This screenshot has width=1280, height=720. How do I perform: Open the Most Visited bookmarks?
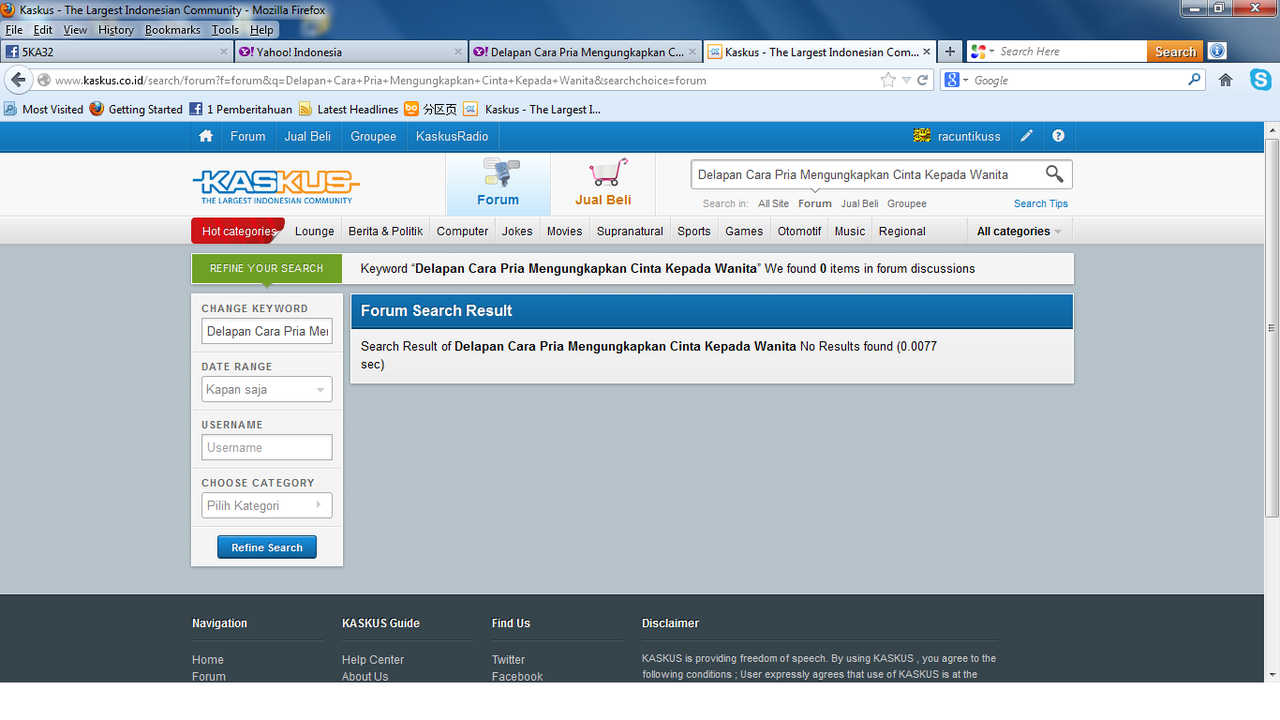44,109
